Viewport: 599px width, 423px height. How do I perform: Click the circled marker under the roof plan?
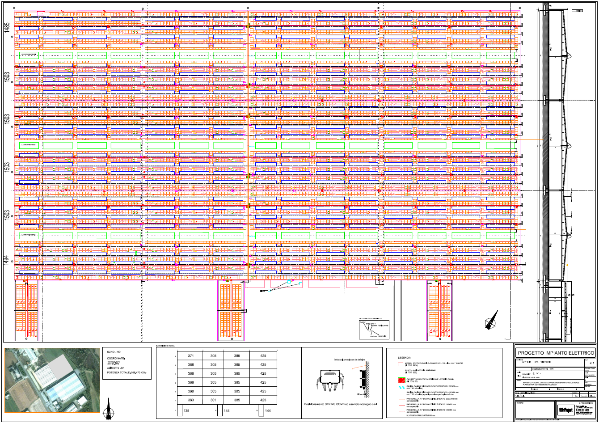289,282
